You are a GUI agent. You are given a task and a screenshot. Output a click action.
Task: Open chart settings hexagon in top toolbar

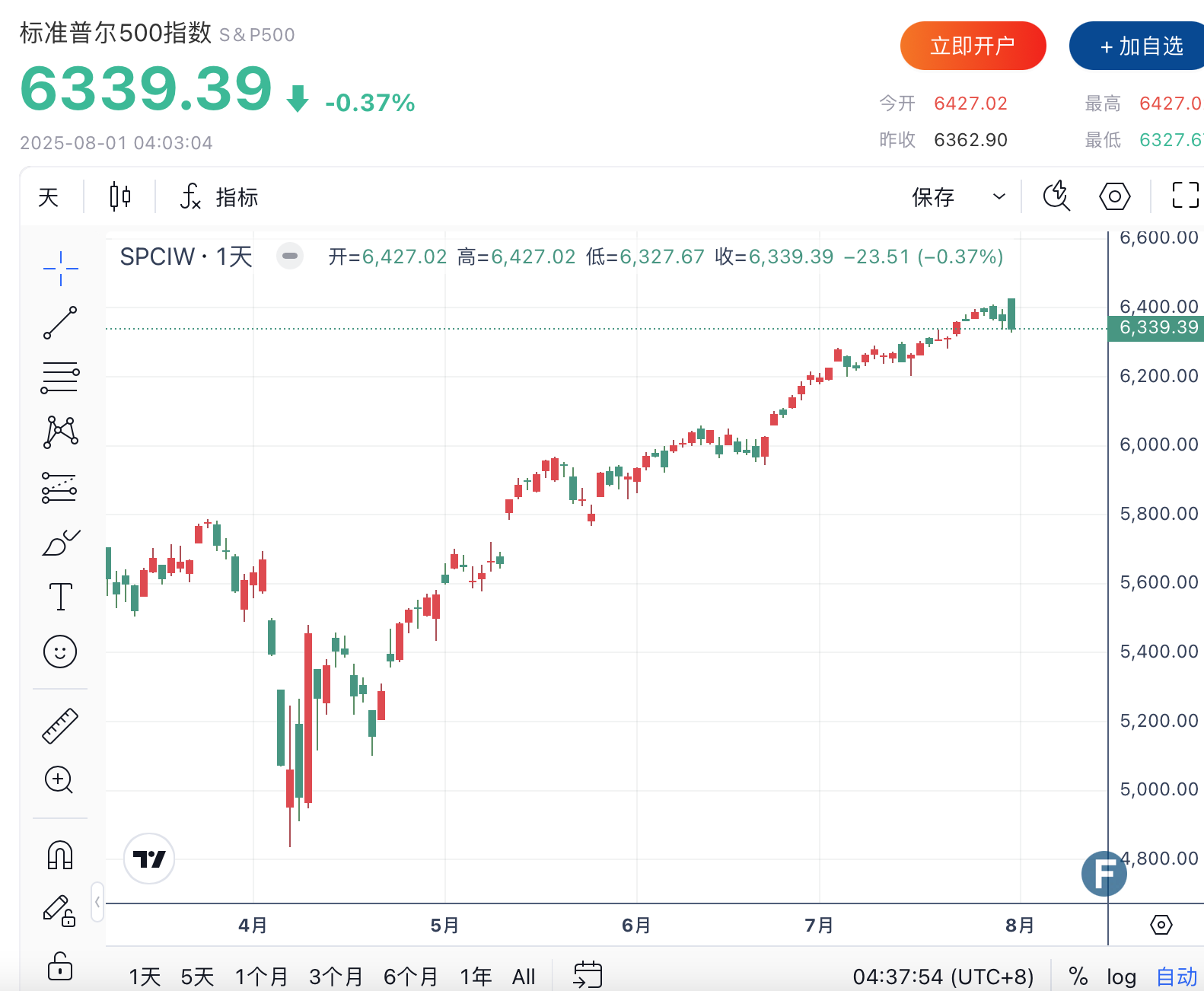[1115, 196]
